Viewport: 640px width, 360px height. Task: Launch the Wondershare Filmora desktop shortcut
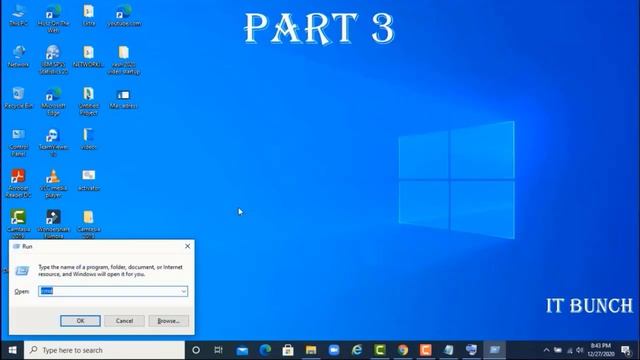point(53,224)
